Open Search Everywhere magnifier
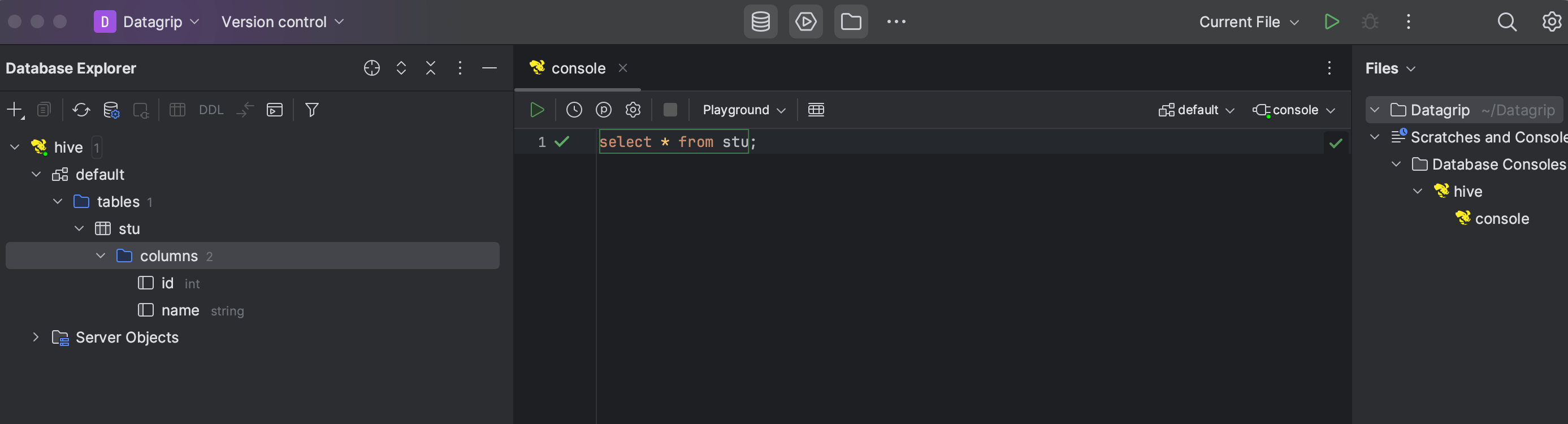1568x424 pixels. pyautogui.click(x=1507, y=22)
